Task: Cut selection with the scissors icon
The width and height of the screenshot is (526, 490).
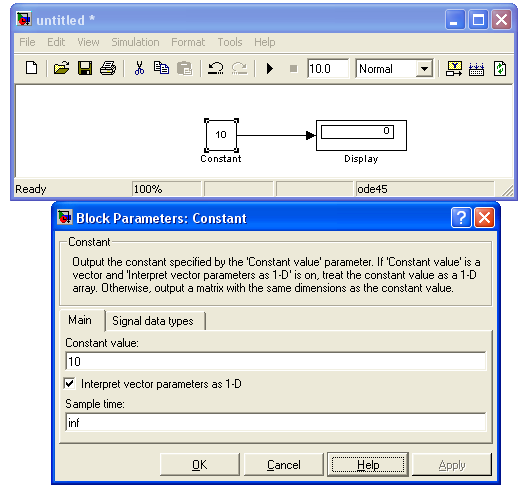Action: (139, 68)
